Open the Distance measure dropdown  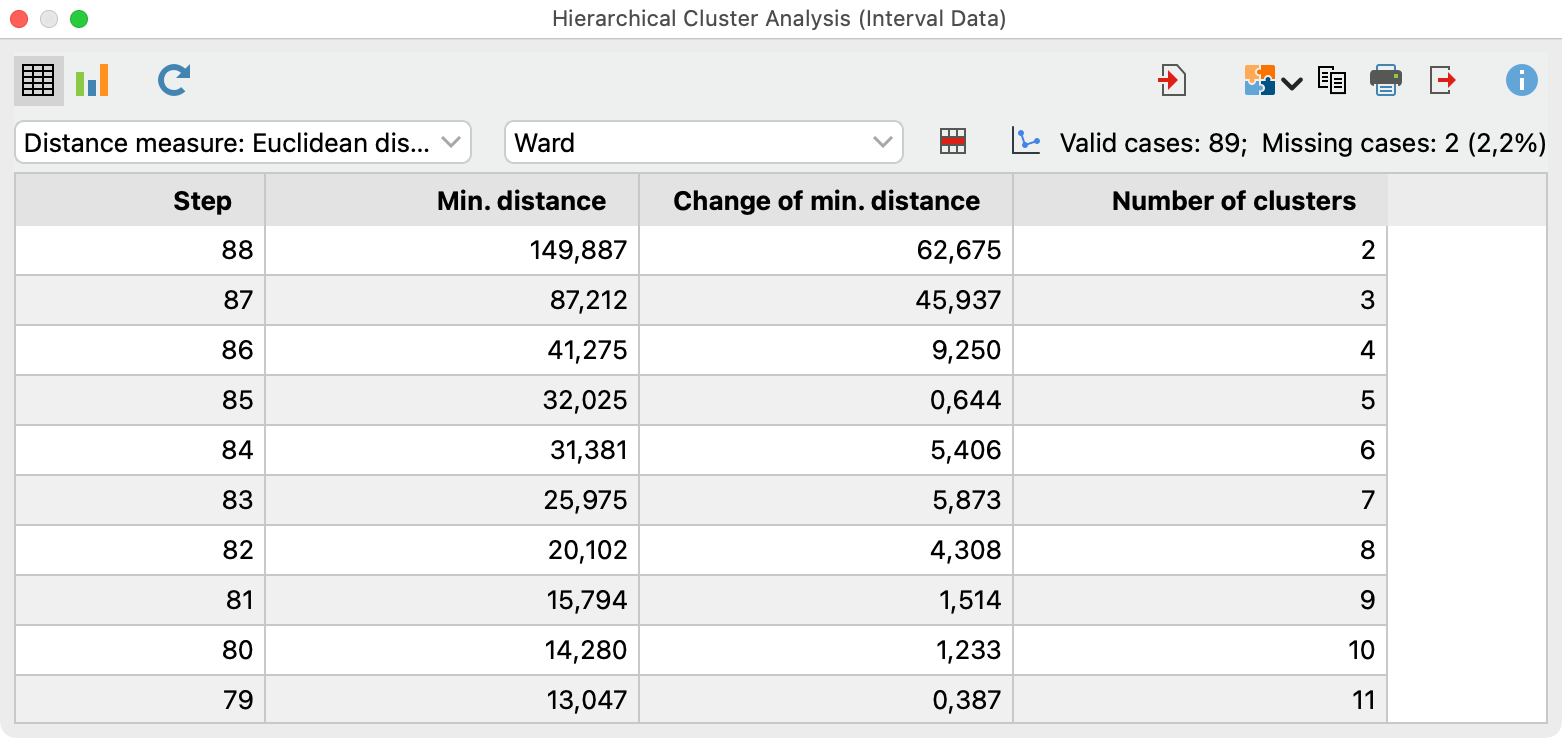click(242, 142)
